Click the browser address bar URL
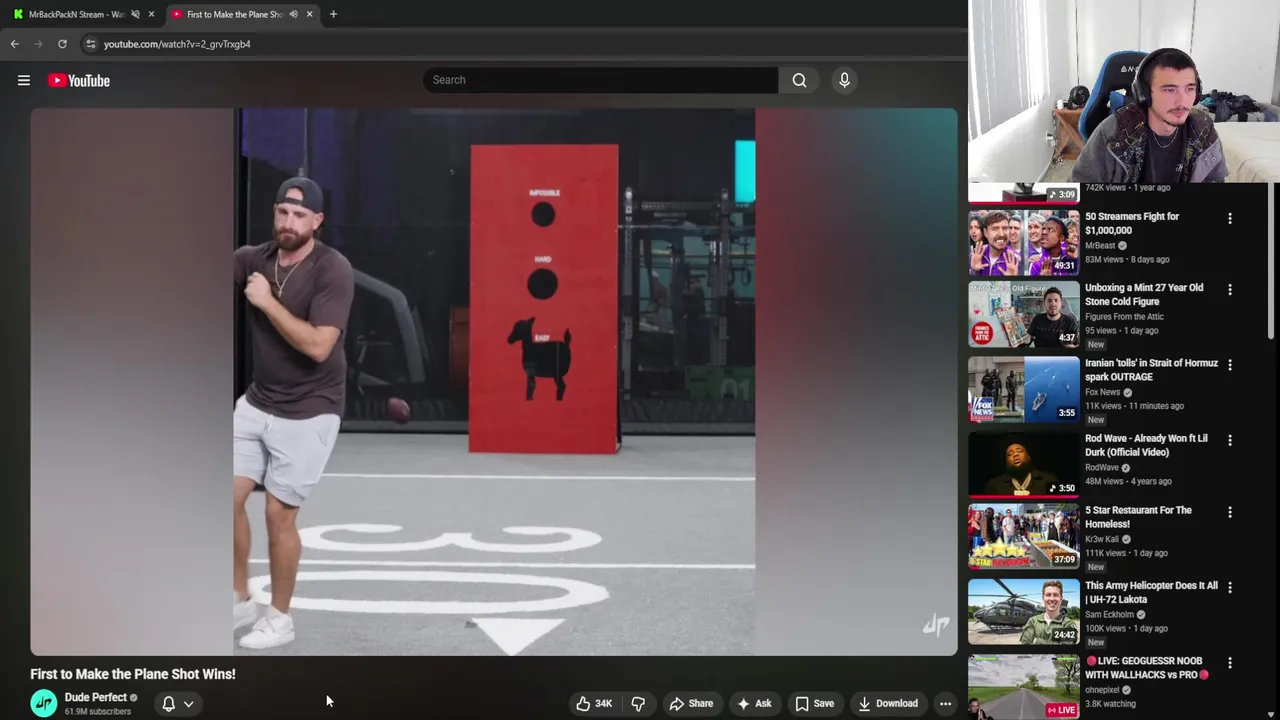Image resolution: width=1280 pixels, height=720 pixels. (177, 44)
